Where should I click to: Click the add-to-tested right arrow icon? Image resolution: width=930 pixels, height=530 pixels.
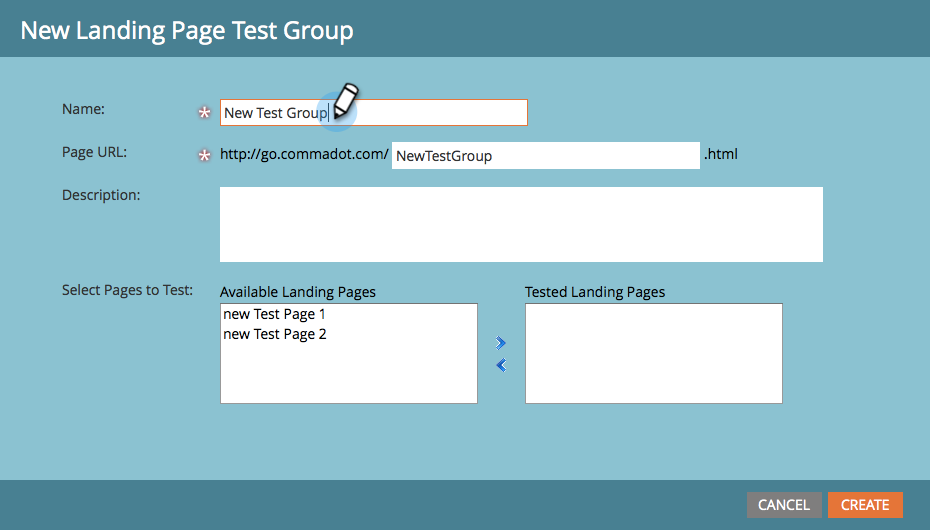(x=501, y=343)
